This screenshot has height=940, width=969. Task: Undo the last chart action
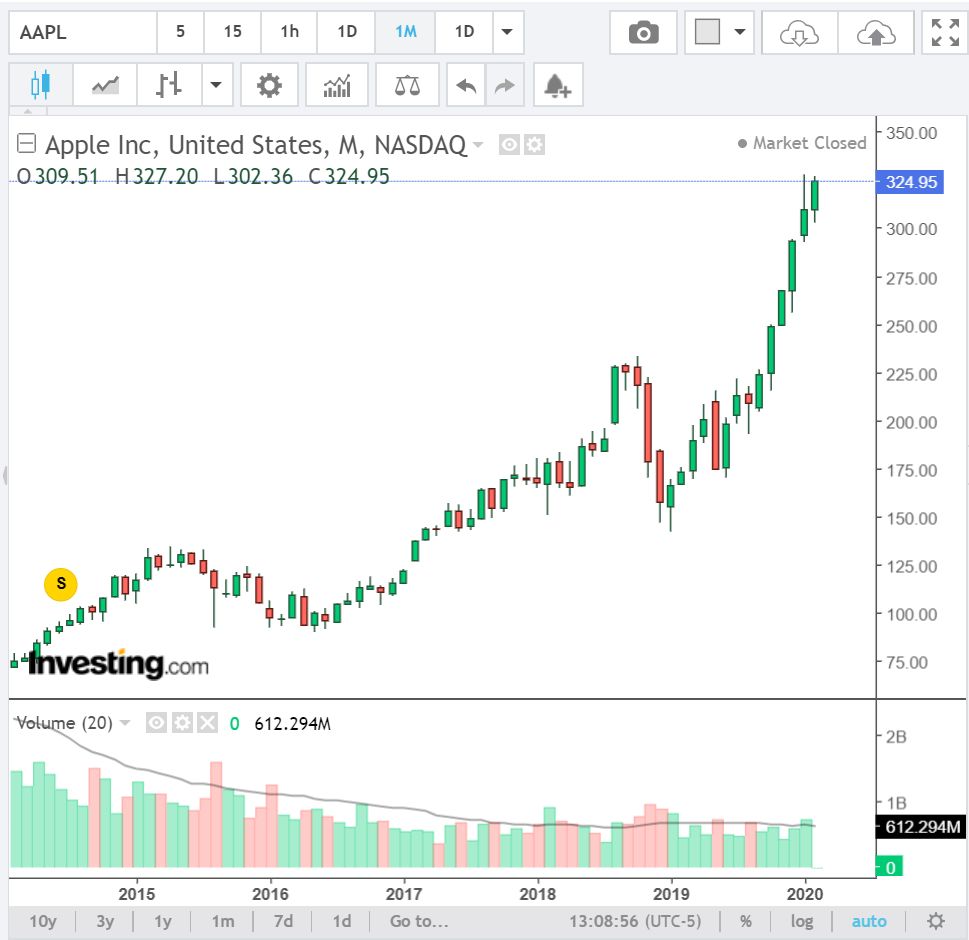(x=466, y=86)
